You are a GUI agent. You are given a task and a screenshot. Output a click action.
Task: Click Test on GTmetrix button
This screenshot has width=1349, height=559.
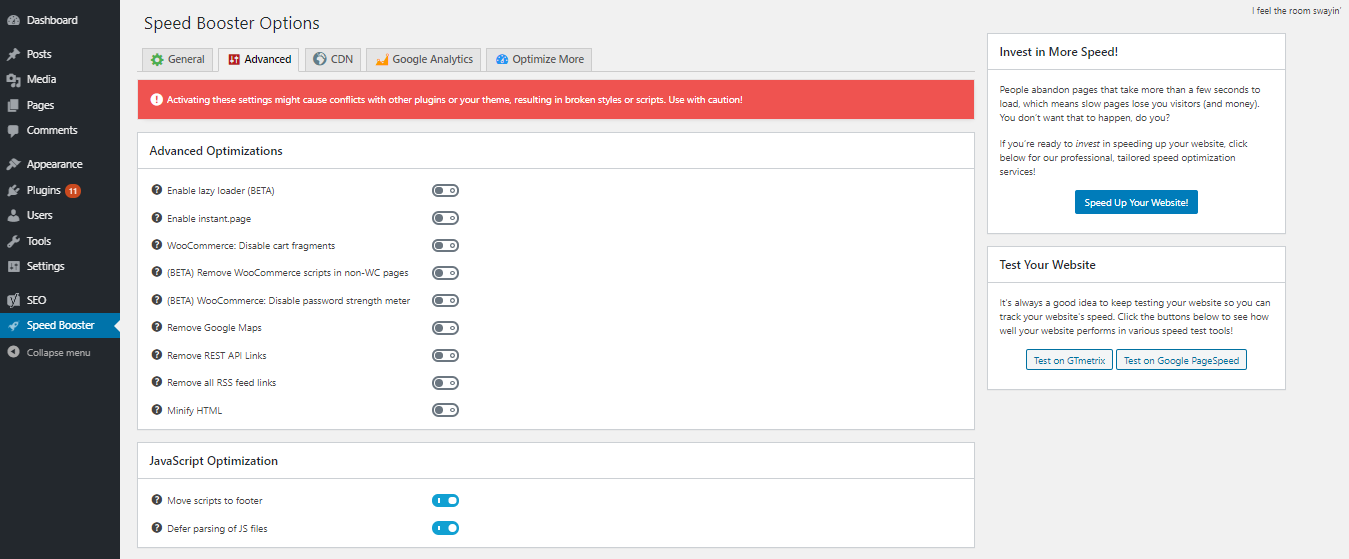pyautogui.click(x=1069, y=360)
